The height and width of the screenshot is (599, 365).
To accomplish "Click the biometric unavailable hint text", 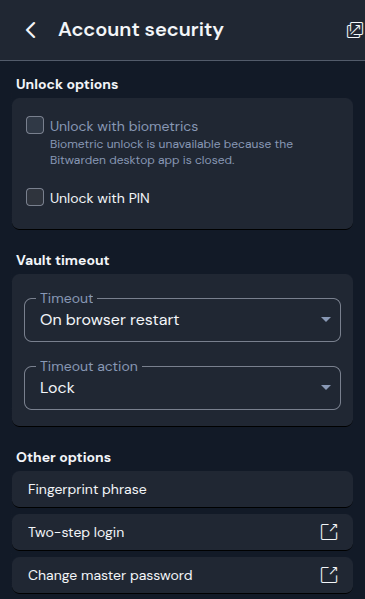I will click(x=171, y=152).
